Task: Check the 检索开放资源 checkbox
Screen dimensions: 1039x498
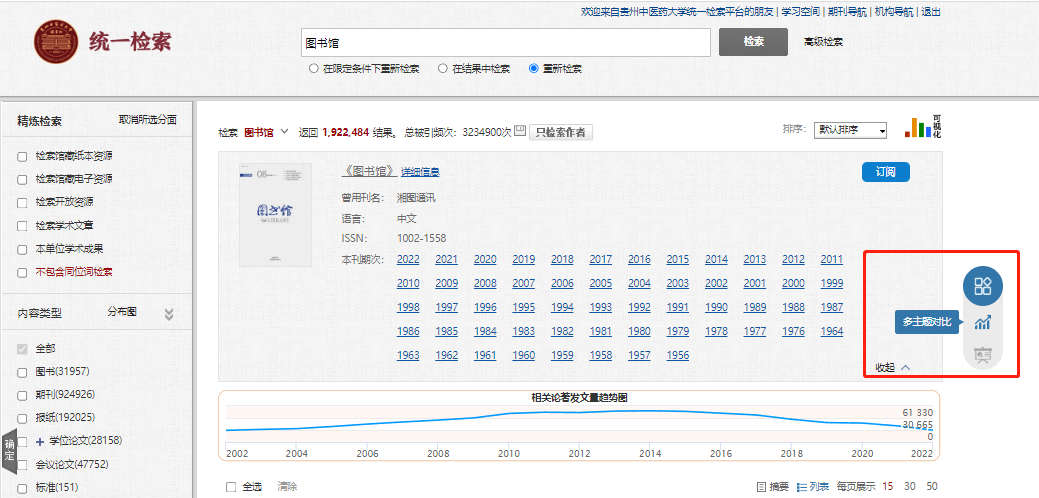Action: point(22,202)
